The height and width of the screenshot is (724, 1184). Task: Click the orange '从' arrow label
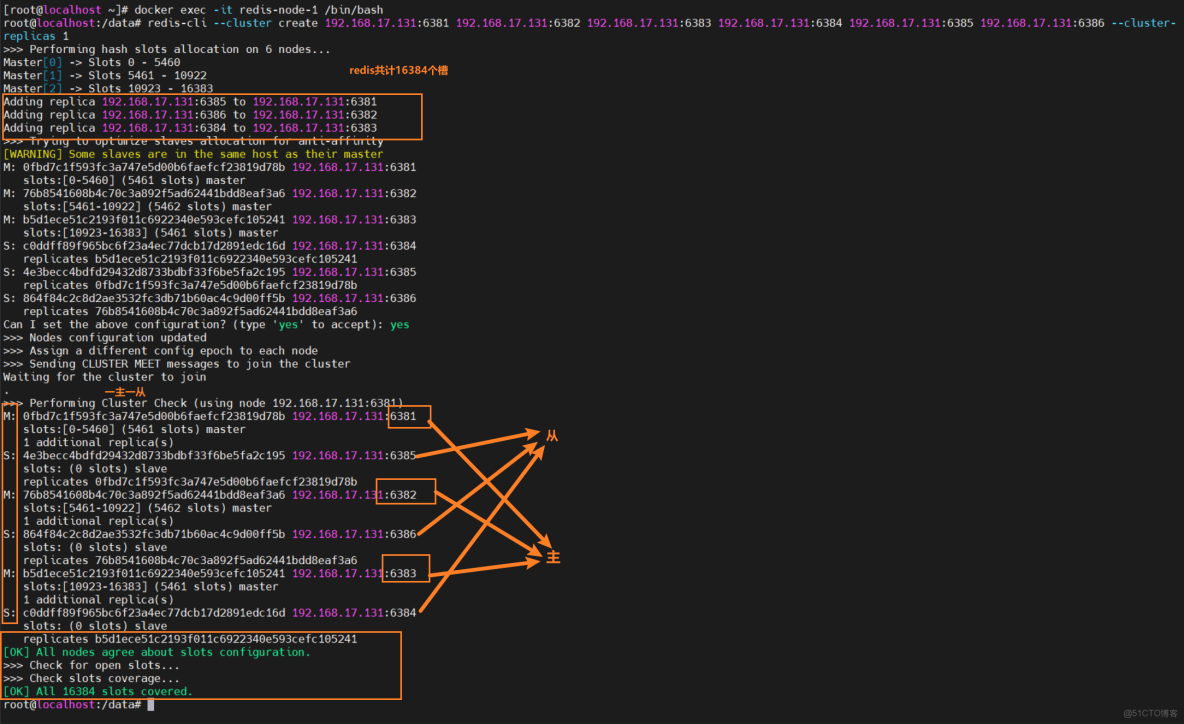[551, 436]
